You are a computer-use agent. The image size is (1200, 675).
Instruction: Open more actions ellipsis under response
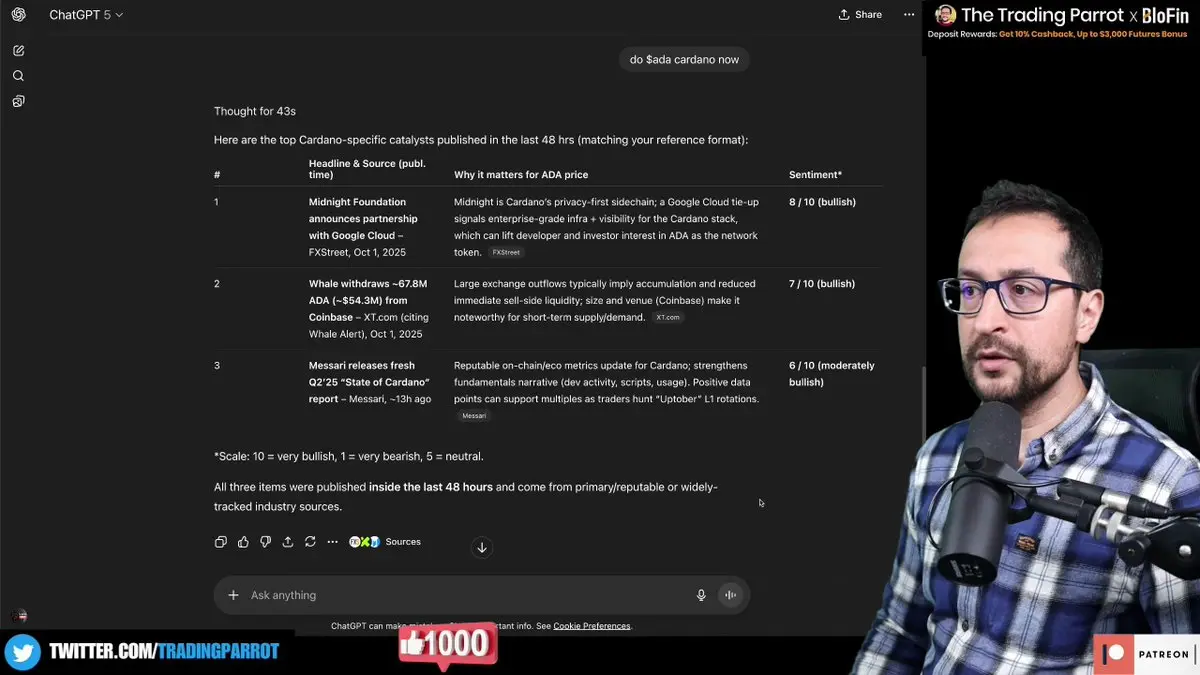(333, 542)
